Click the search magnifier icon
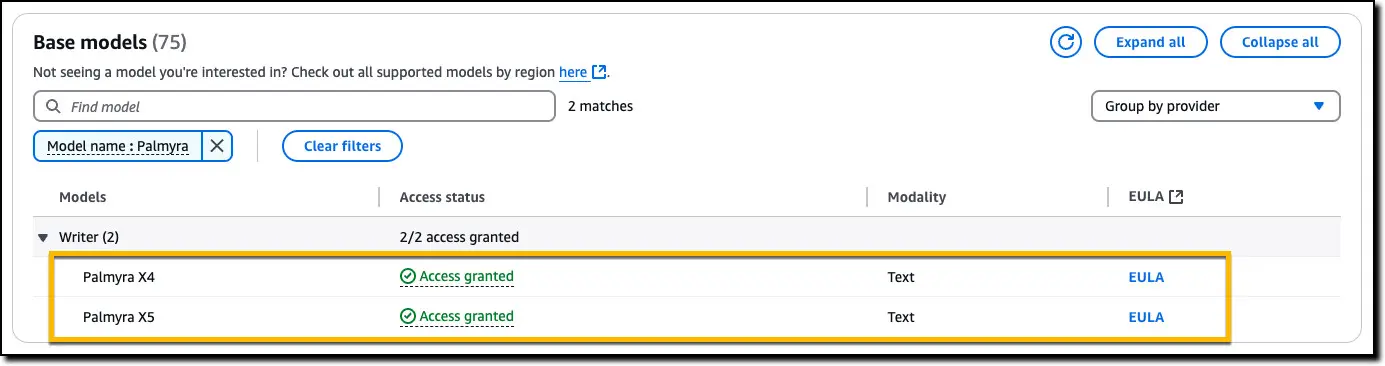This screenshot has height=366, width=1385. coord(54,106)
